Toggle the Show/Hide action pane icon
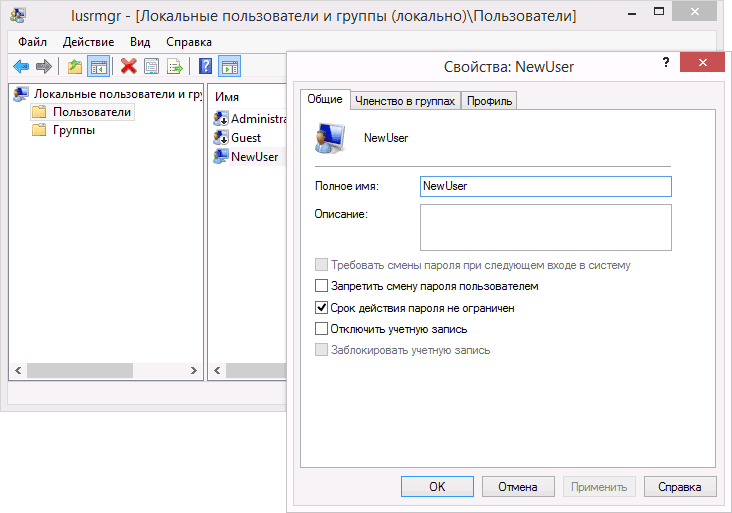Image resolution: width=732 pixels, height=513 pixels. point(229,66)
